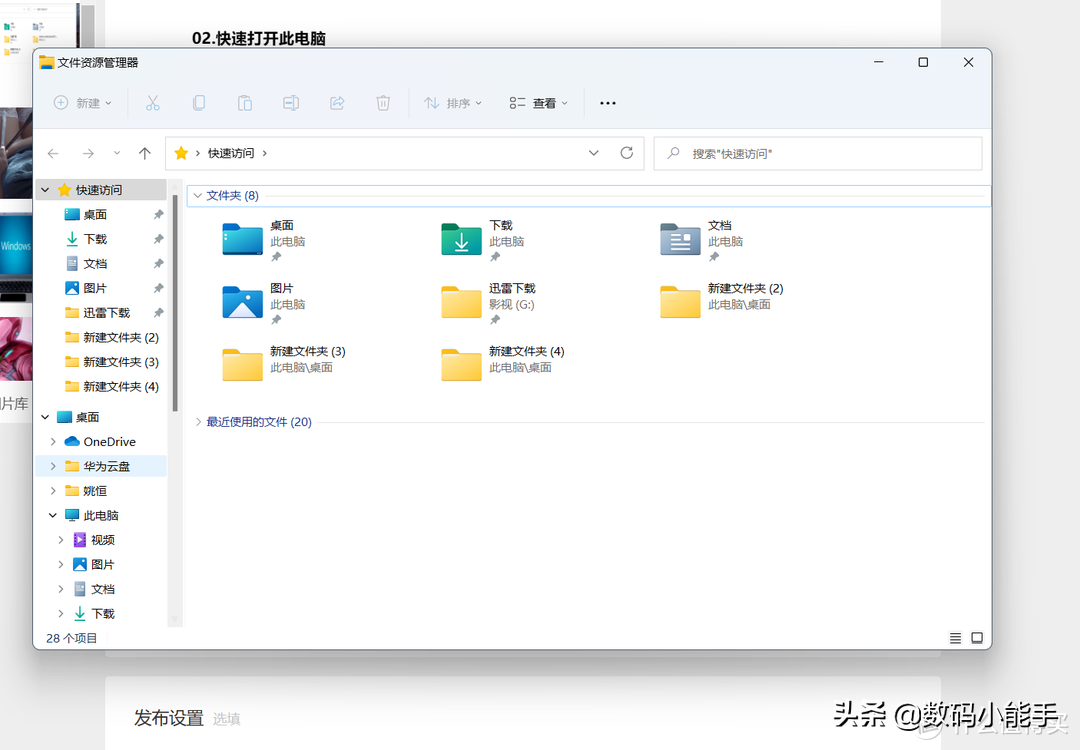This screenshot has width=1080, height=750.
Task: Click the search 快速访问 input field
Action: point(818,154)
